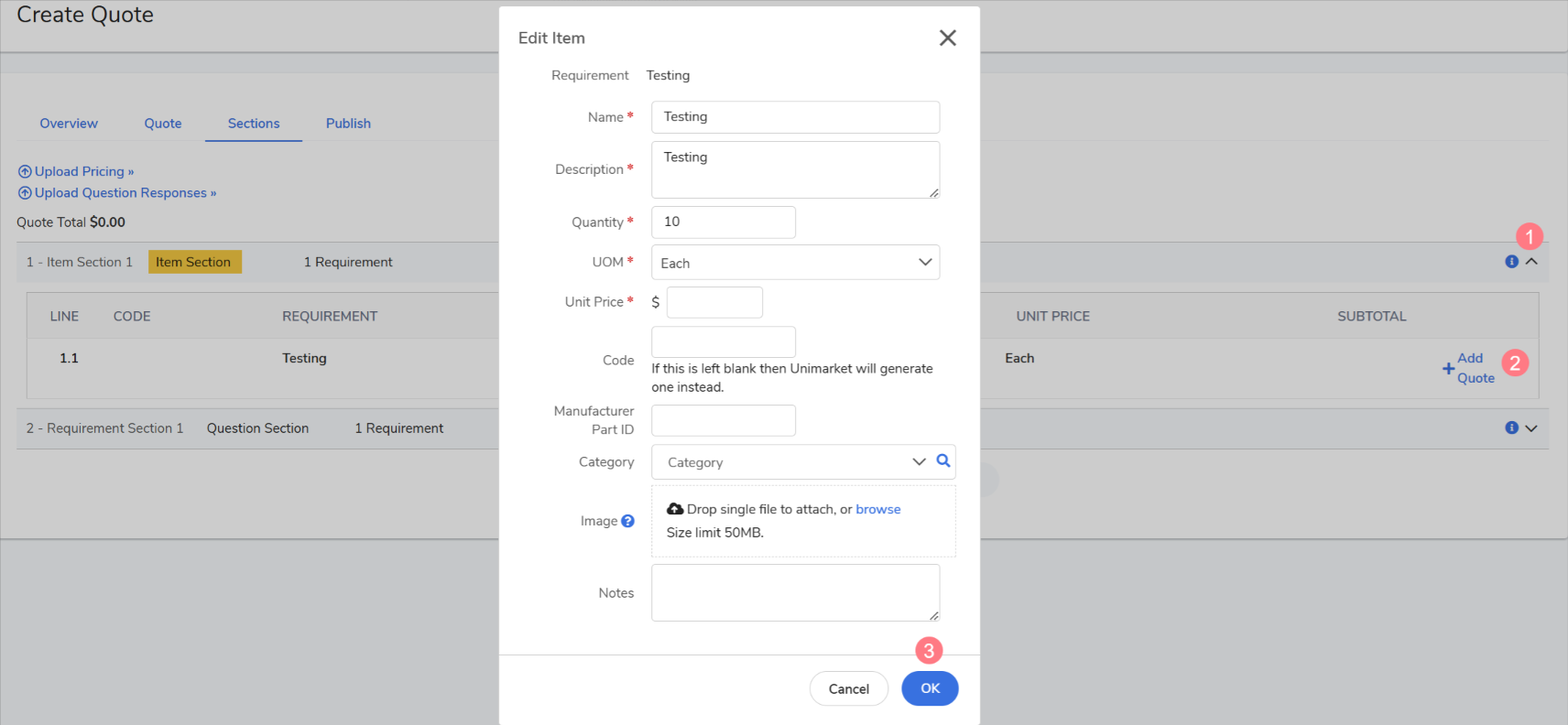Click the Category search magnifier icon

(x=942, y=461)
